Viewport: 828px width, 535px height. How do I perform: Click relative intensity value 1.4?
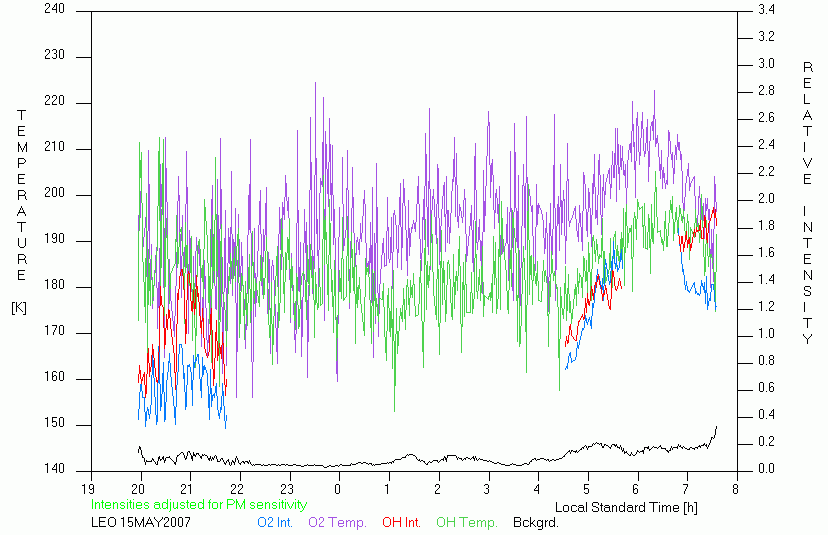[x=766, y=280]
